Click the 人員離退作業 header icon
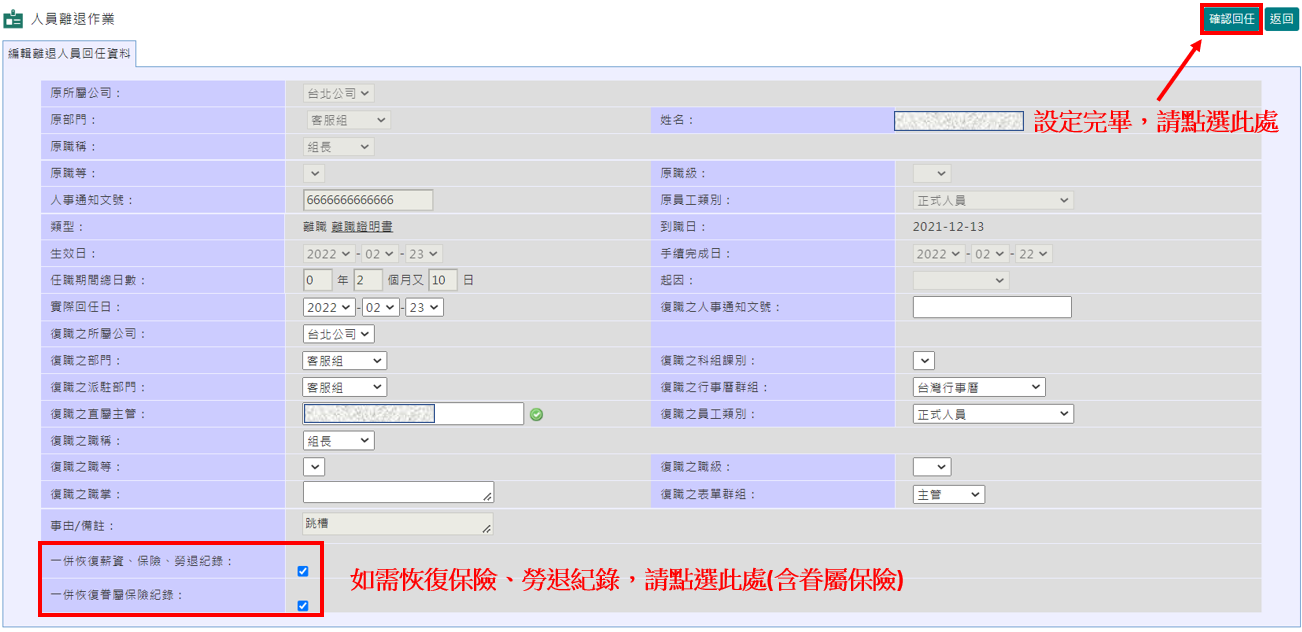The image size is (1302, 632). [x=14, y=16]
